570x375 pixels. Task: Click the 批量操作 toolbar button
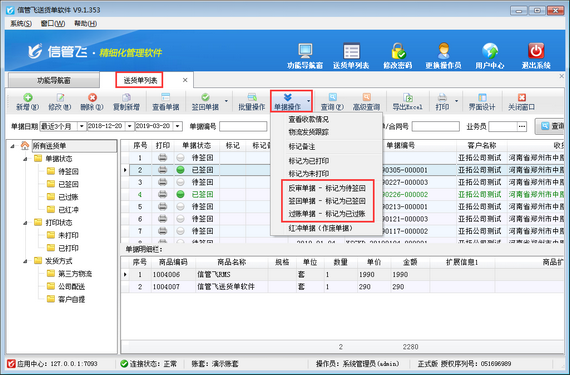252,102
